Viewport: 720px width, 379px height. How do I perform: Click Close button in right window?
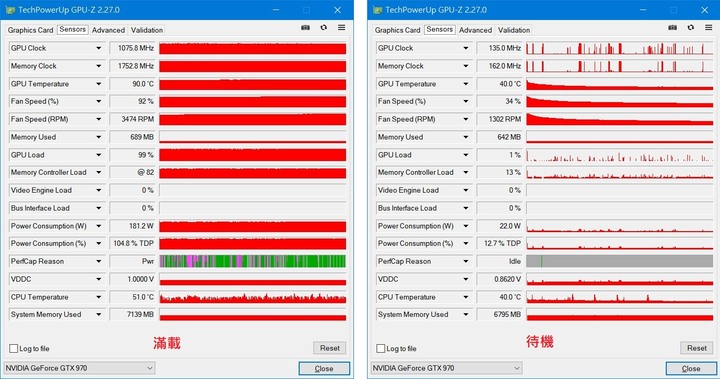pyautogui.click(x=691, y=368)
